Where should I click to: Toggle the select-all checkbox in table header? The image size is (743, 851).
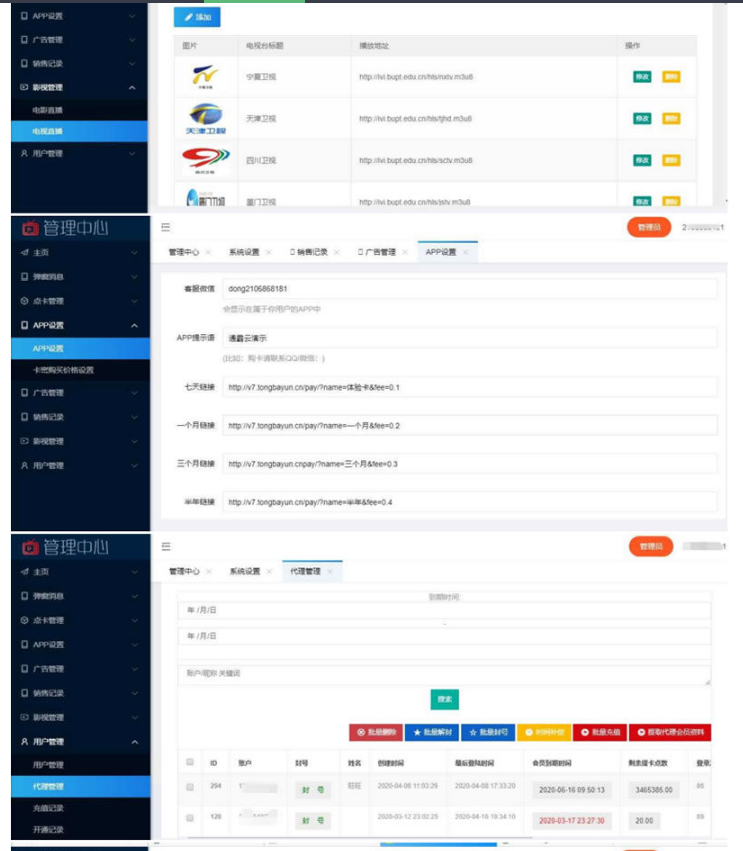point(190,762)
